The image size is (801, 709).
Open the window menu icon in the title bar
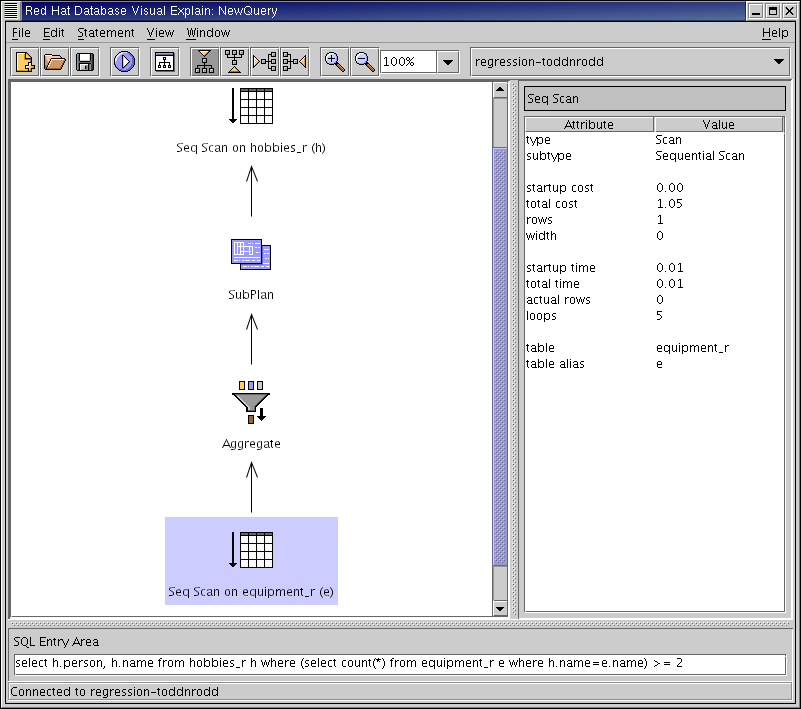click(11, 10)
